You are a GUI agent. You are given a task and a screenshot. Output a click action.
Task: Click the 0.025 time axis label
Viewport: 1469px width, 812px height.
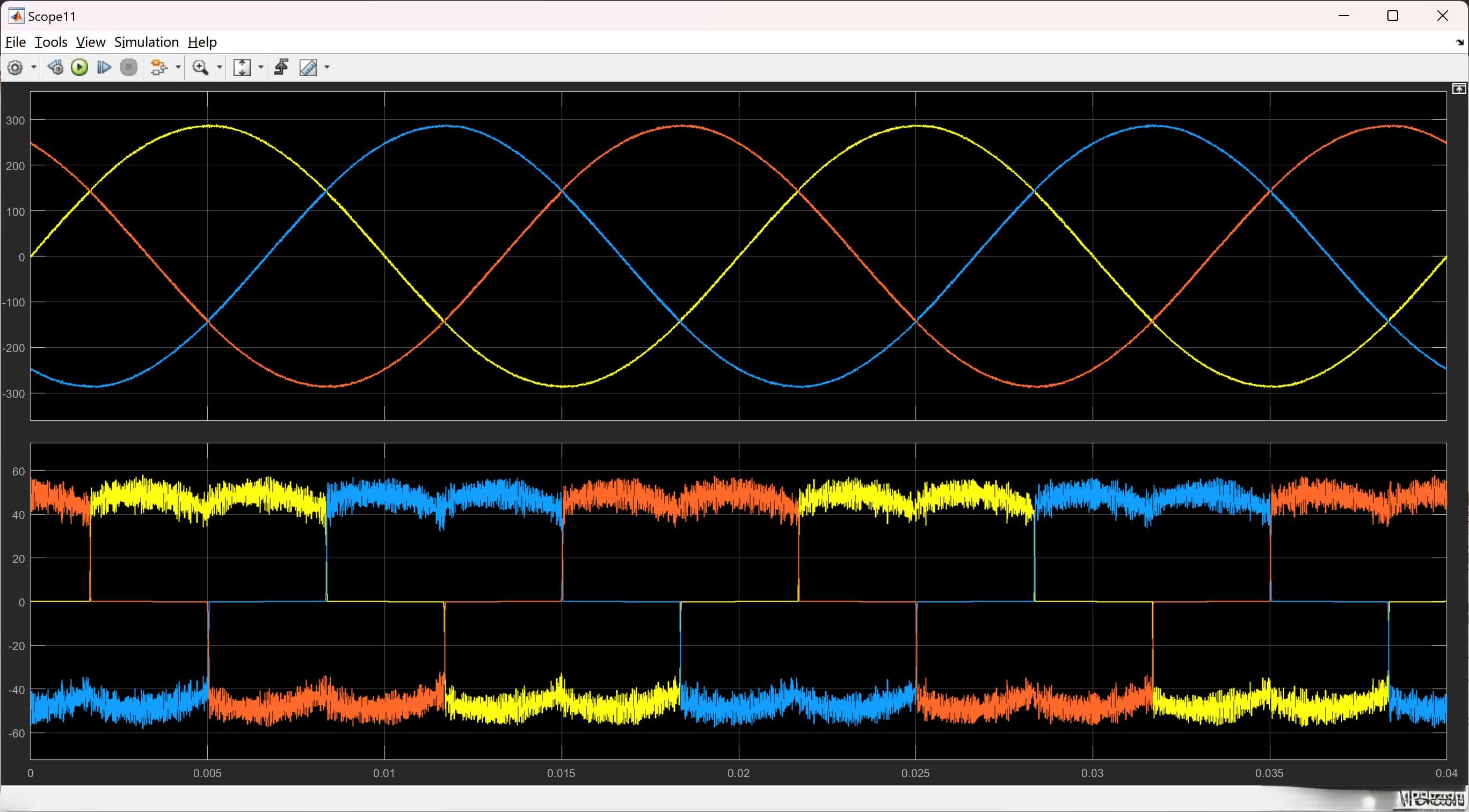pos(915,773)
